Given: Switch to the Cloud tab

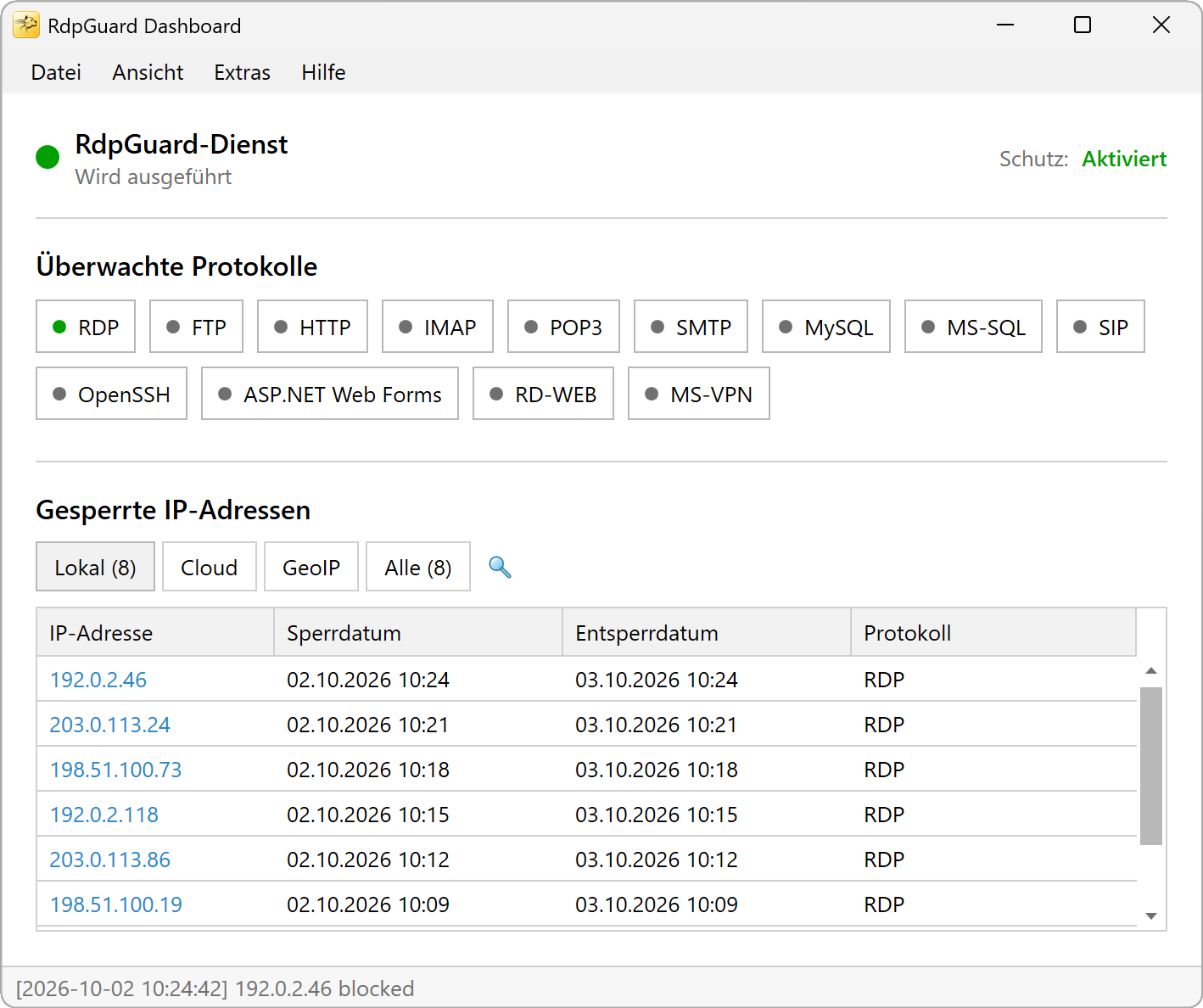Looking at the screenshot, I should click(209, 567).
